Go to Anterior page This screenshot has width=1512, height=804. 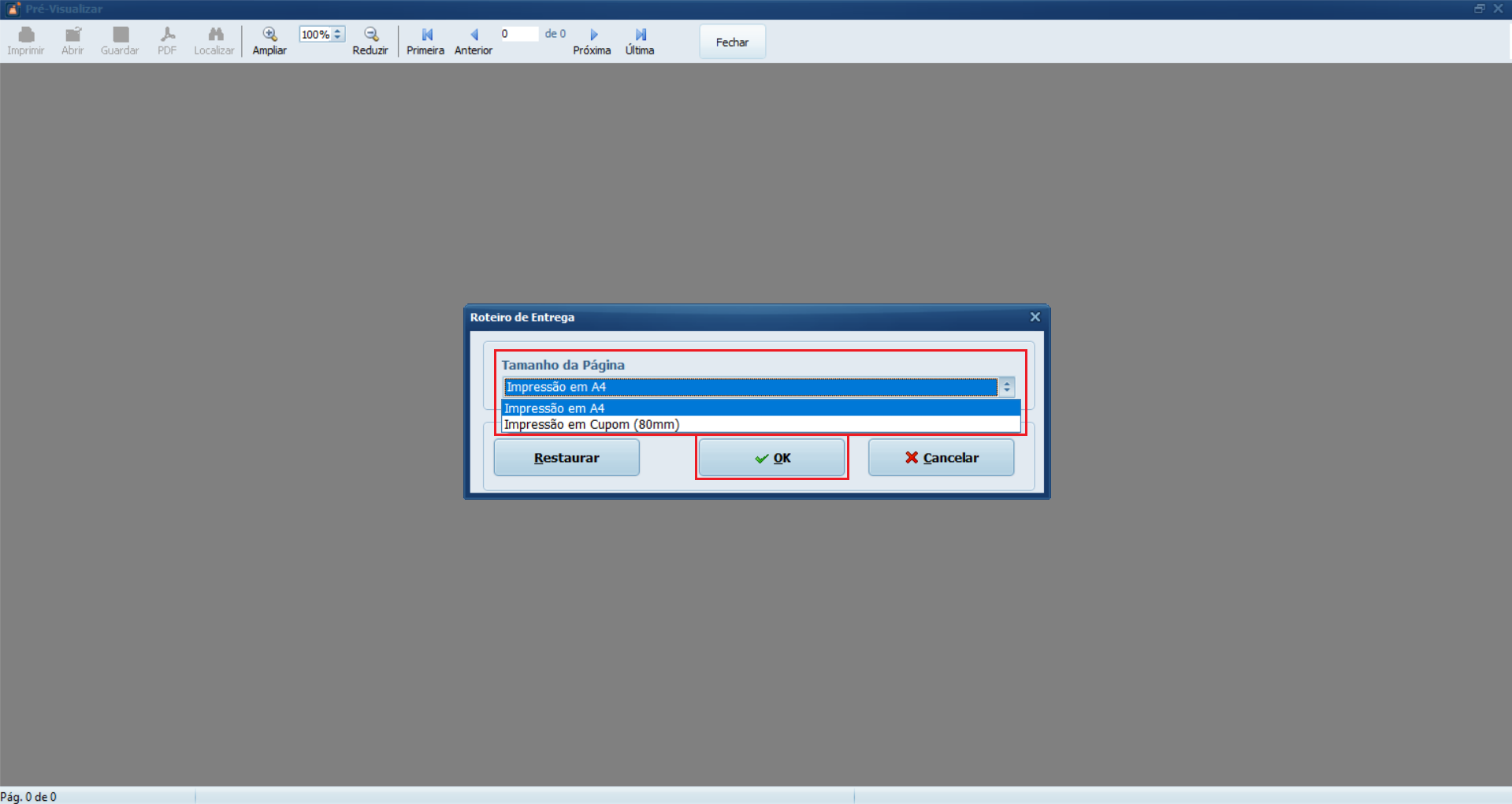tap(474, 35)
